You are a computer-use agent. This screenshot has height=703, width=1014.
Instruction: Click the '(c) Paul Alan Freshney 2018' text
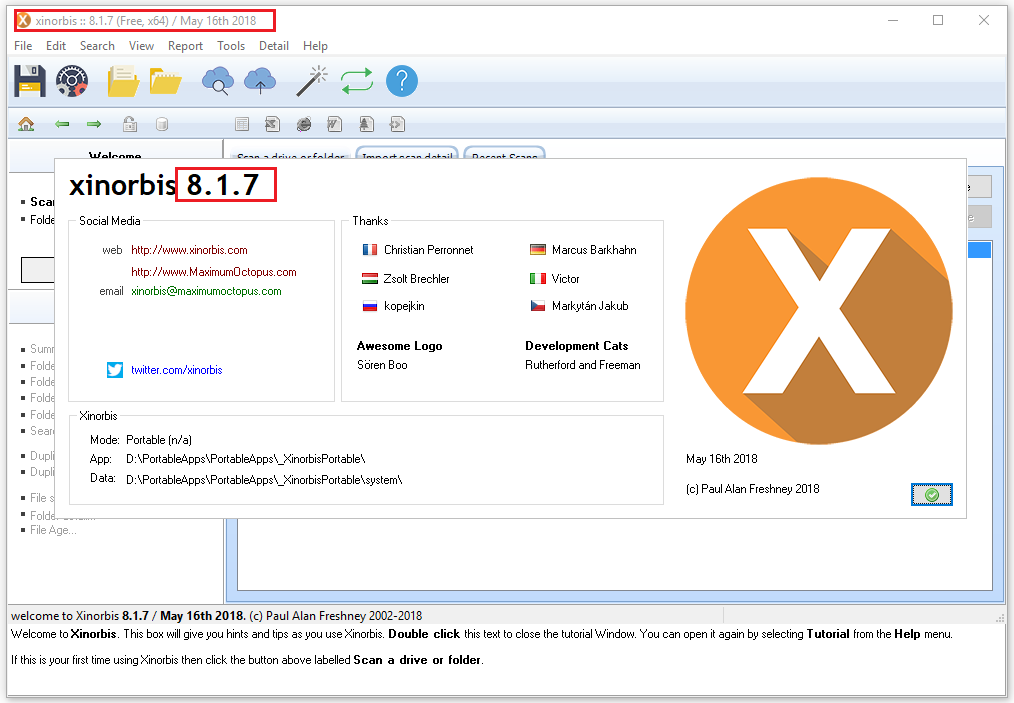click(753, 489)
